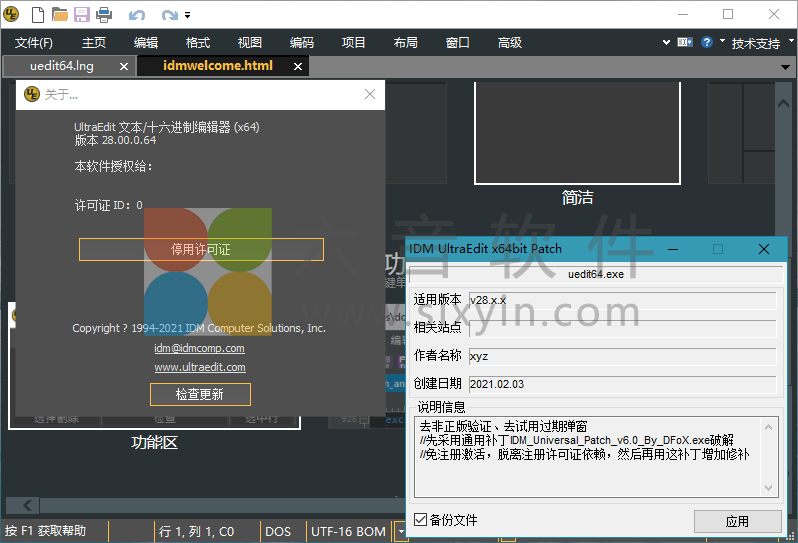Maximize the UltraEdit main window

point(728,14)
